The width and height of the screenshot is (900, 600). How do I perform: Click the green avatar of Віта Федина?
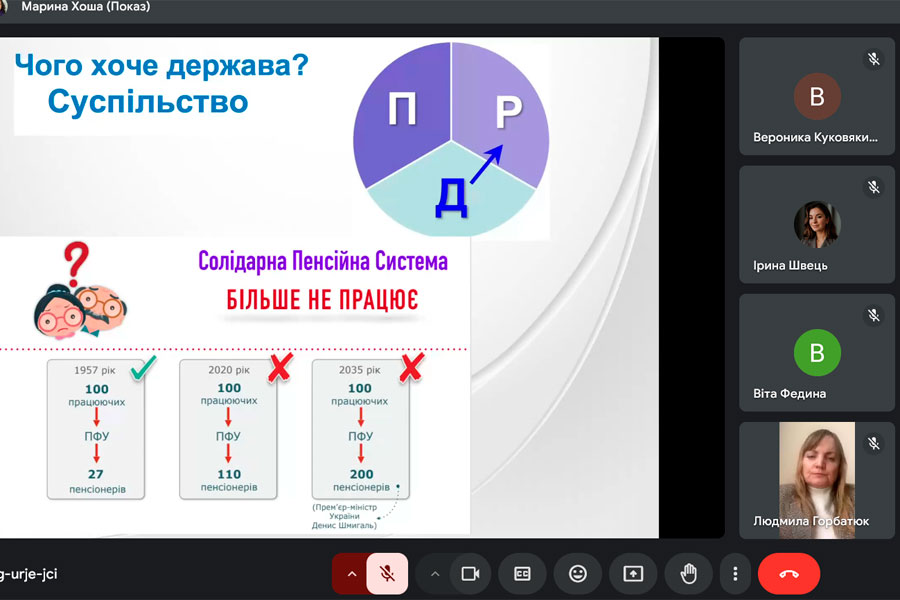[817, 353]
